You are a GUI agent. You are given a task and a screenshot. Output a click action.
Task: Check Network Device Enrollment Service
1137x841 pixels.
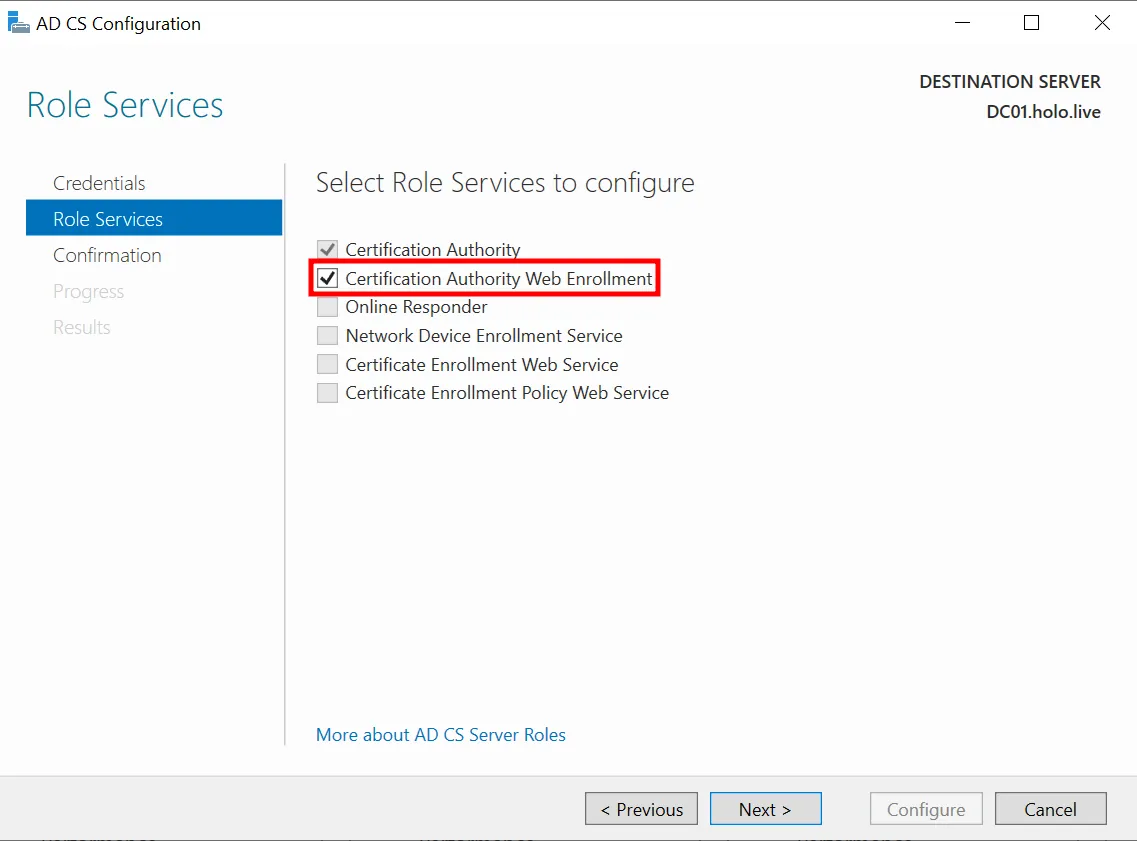tap(328, 336)
